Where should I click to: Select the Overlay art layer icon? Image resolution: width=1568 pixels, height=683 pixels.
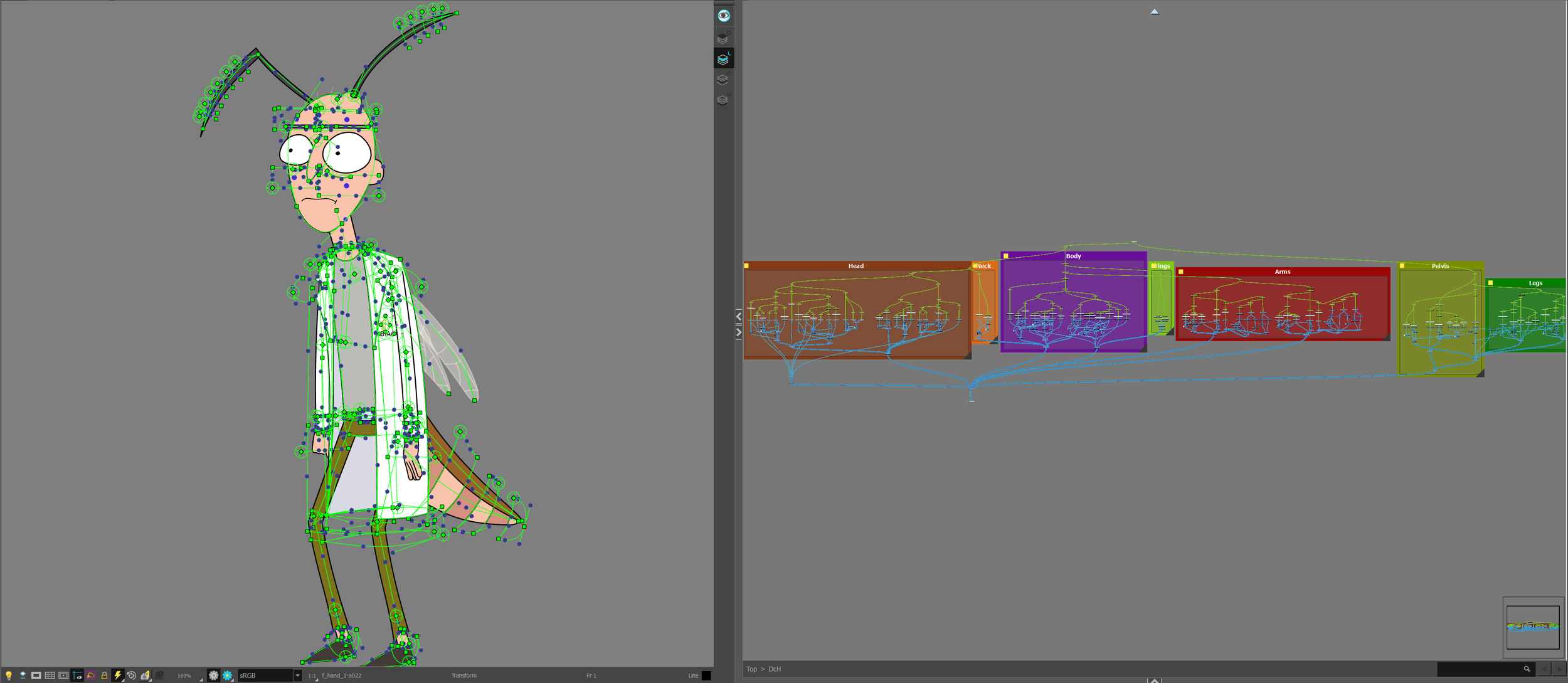723,38
